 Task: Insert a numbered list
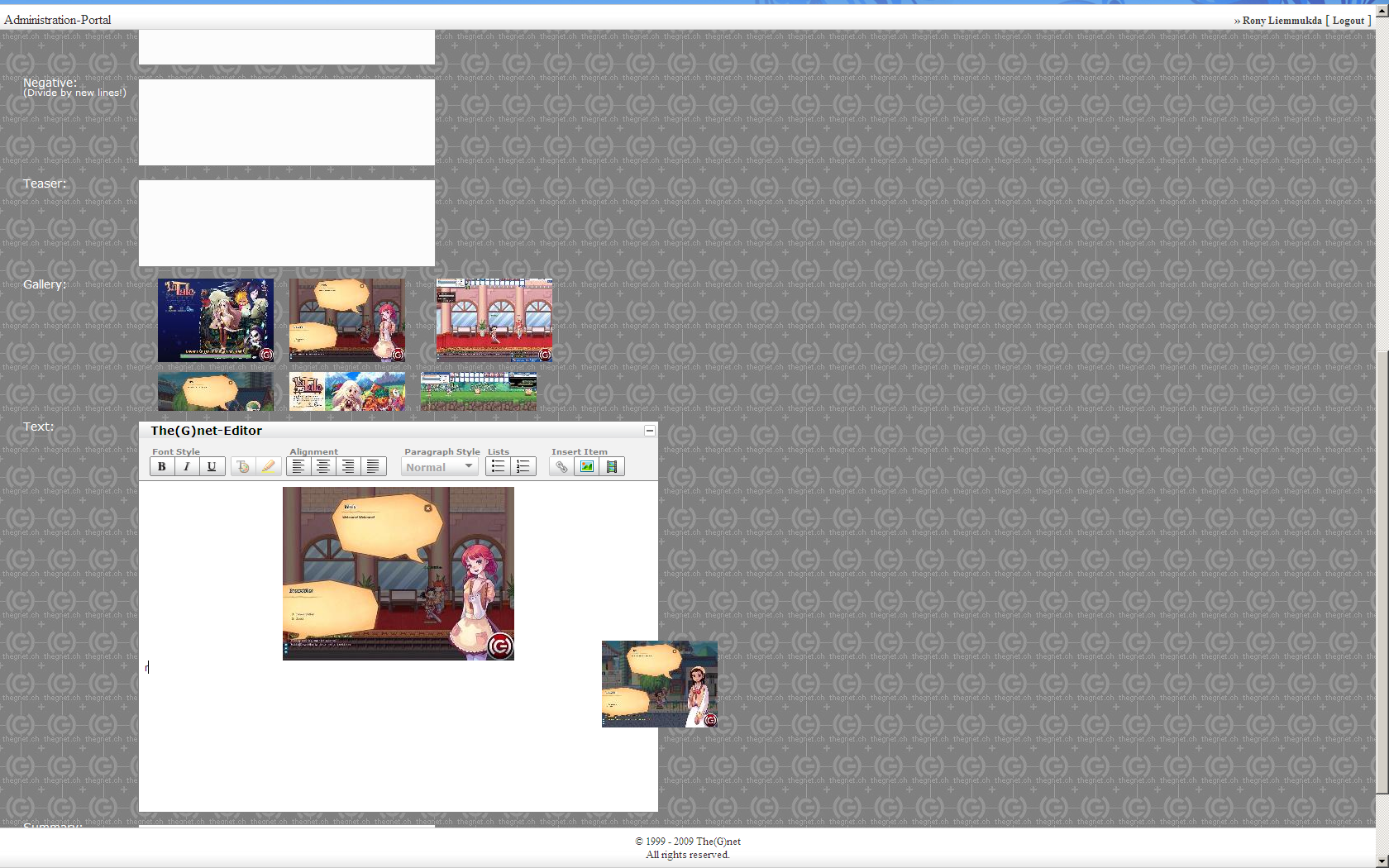click(x=523, y=467)
